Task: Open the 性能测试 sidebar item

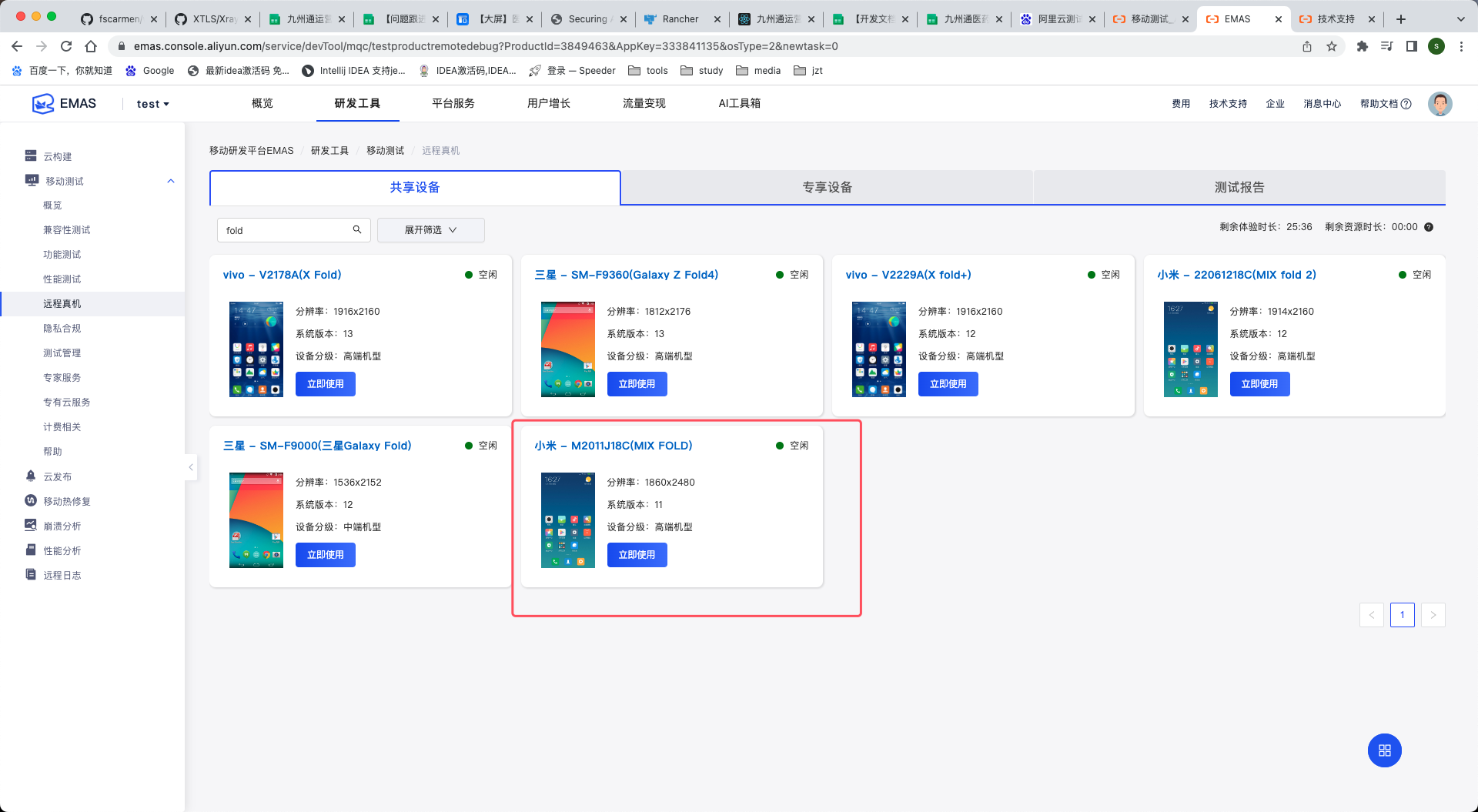Action: [62, 279]
